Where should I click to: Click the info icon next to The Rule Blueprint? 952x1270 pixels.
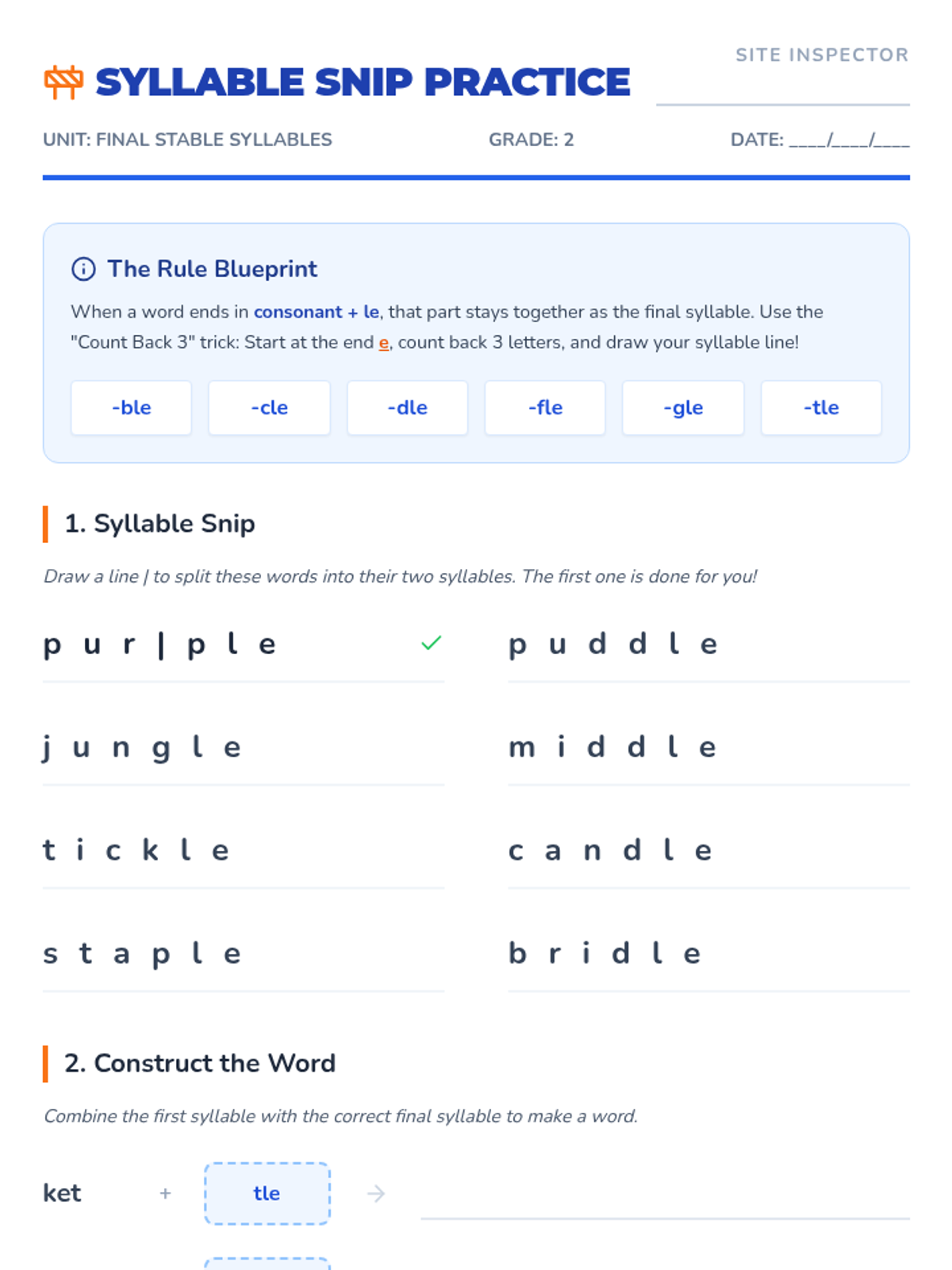(x=83, y=269)
